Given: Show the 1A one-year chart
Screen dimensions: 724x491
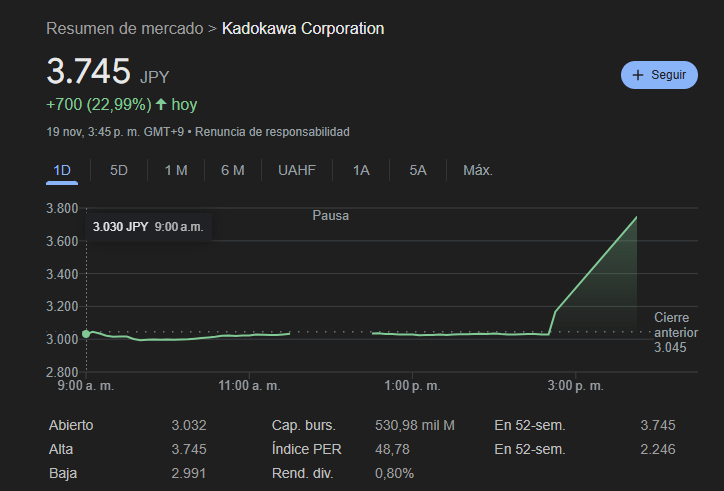Looking at the screenshot, I should click(x=361, y=170).
